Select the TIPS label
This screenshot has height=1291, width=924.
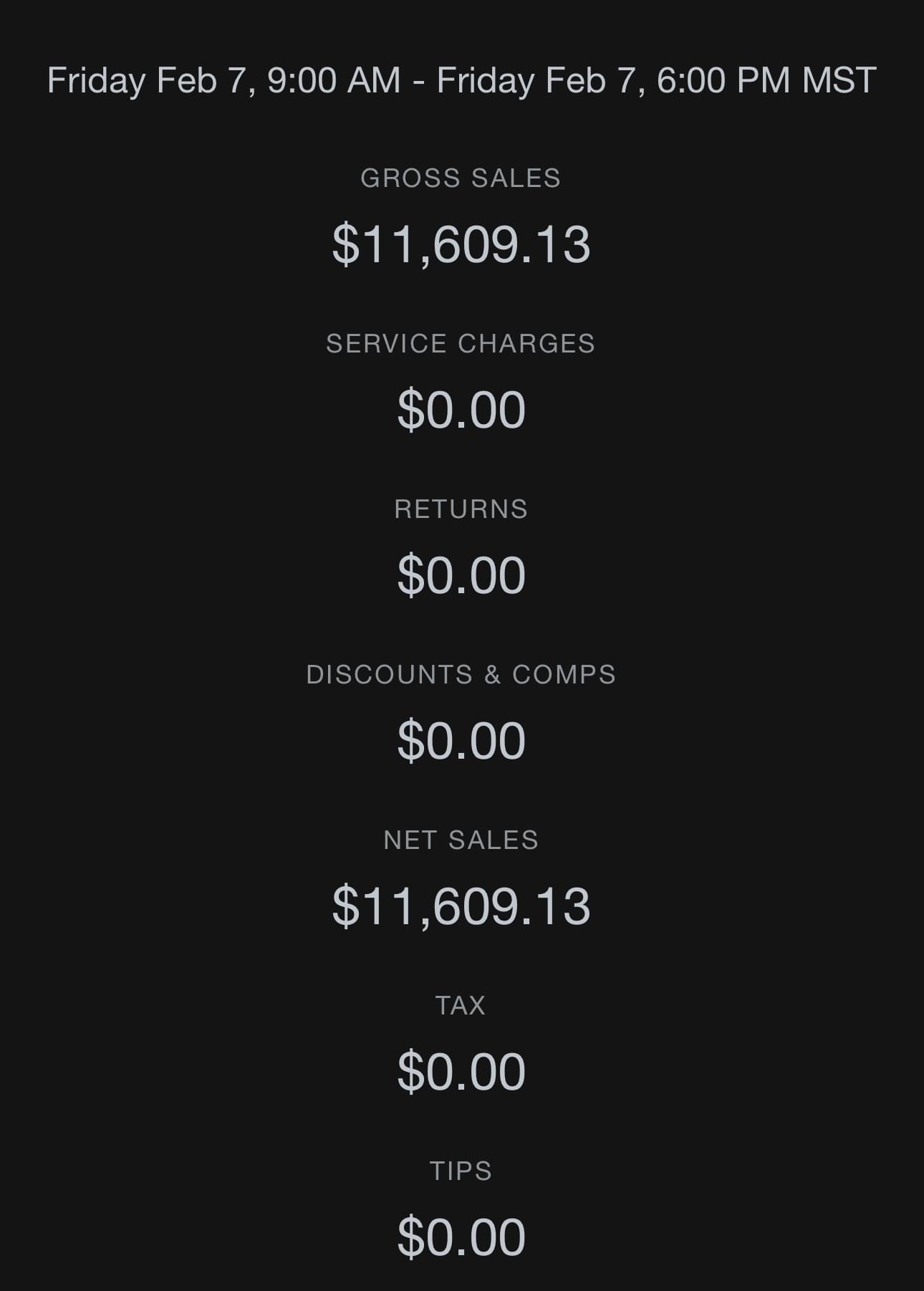coord(461,1171)
